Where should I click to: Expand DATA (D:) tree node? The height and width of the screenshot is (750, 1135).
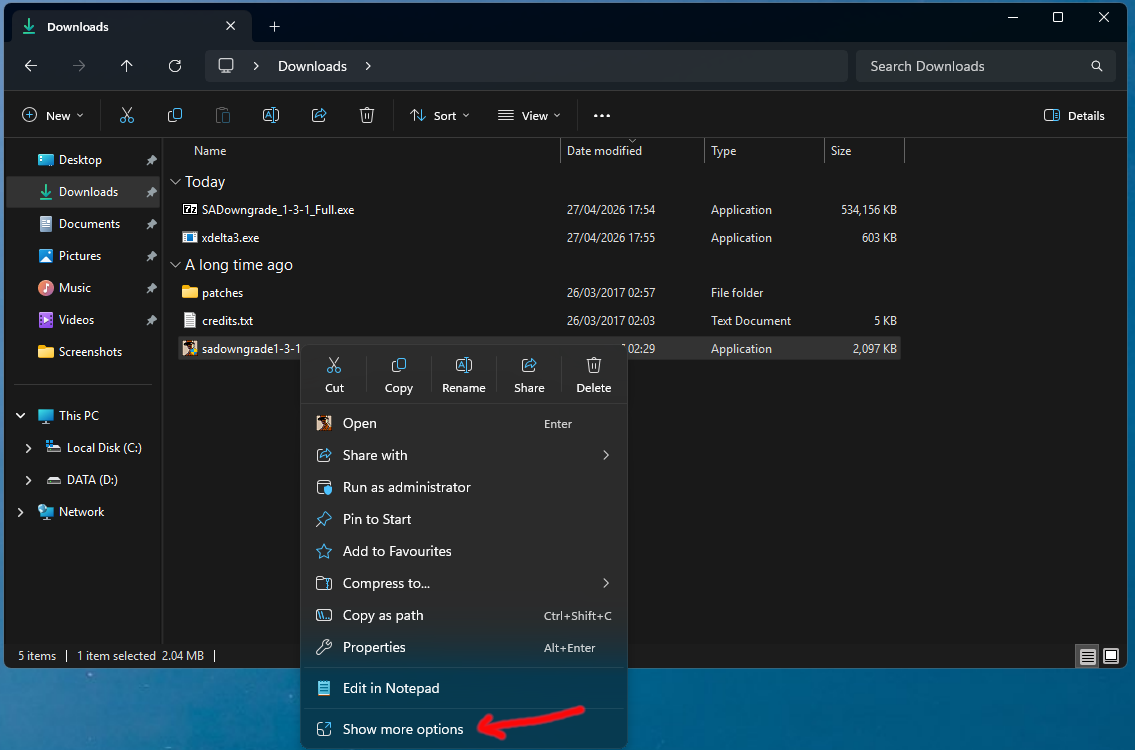28,480
